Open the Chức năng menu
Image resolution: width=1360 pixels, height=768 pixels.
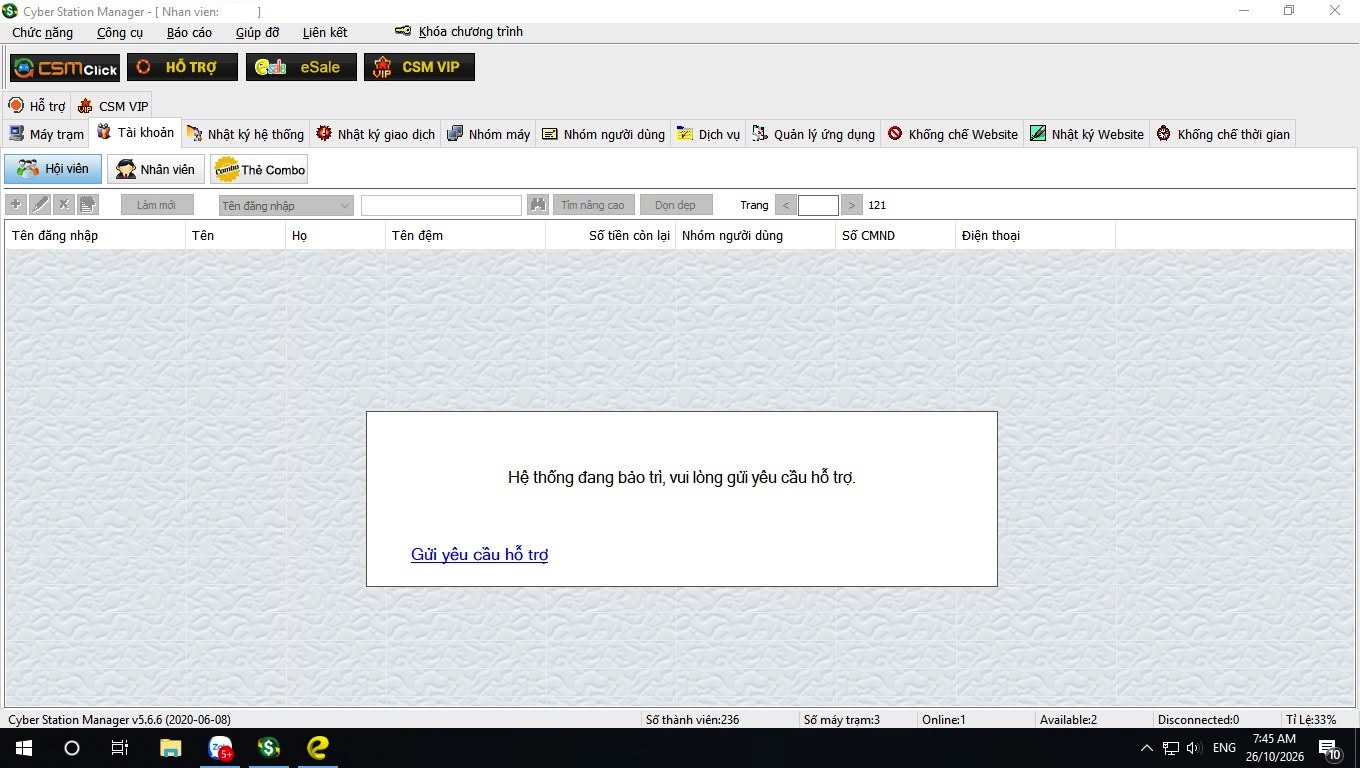43,32
